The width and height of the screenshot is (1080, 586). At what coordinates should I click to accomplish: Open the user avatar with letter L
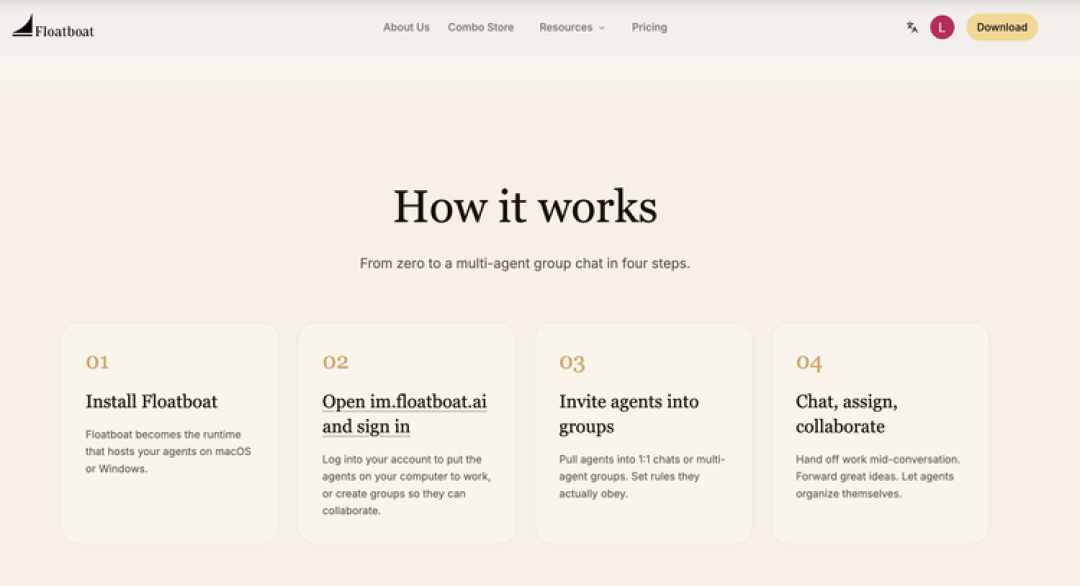942,28
